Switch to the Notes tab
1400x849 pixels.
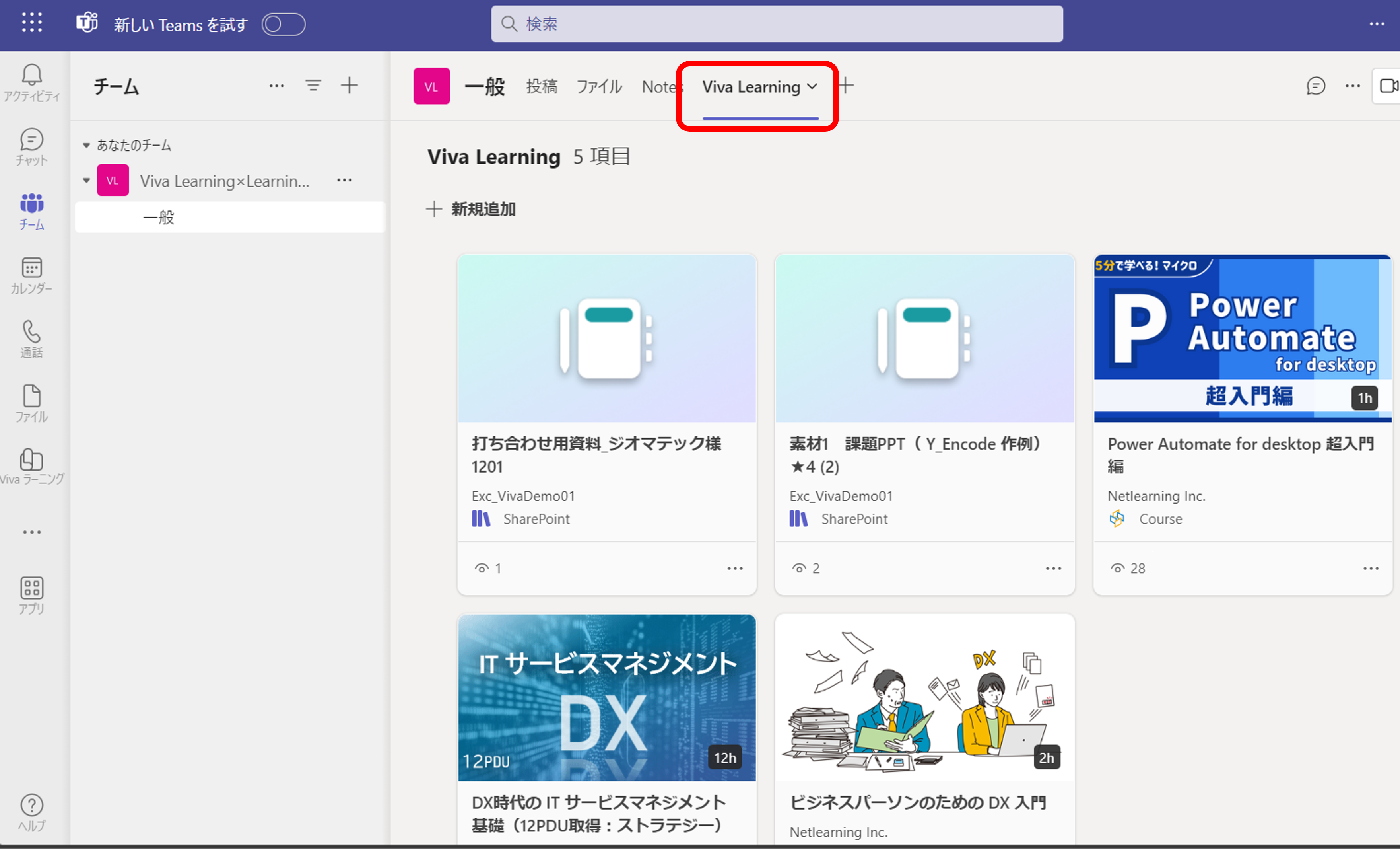[662, 86]
